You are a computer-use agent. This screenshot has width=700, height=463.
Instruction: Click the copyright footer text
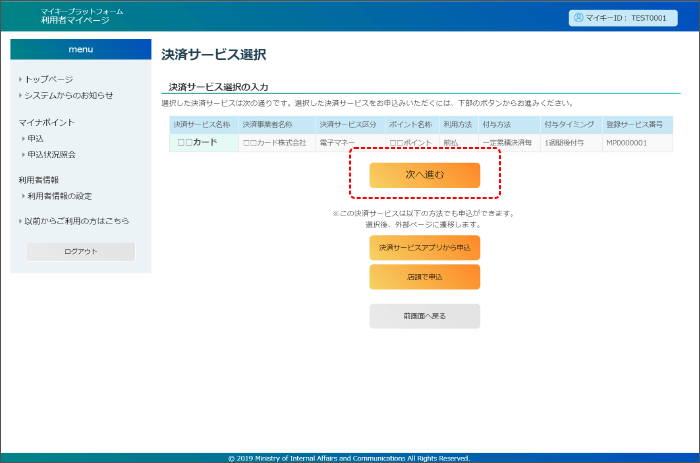click(x=349, y=458)
